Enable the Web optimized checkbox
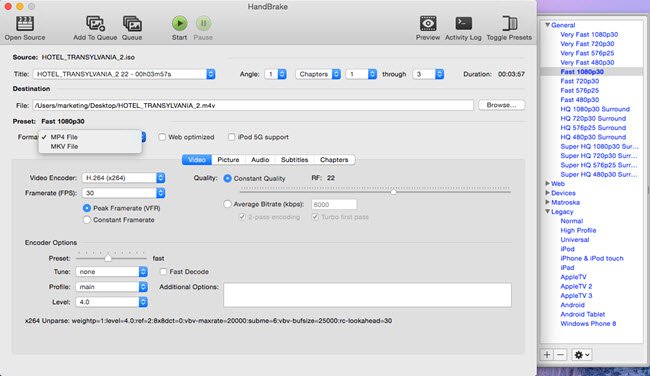This screenshot has height=376, width=650. [x=162, y=137]
